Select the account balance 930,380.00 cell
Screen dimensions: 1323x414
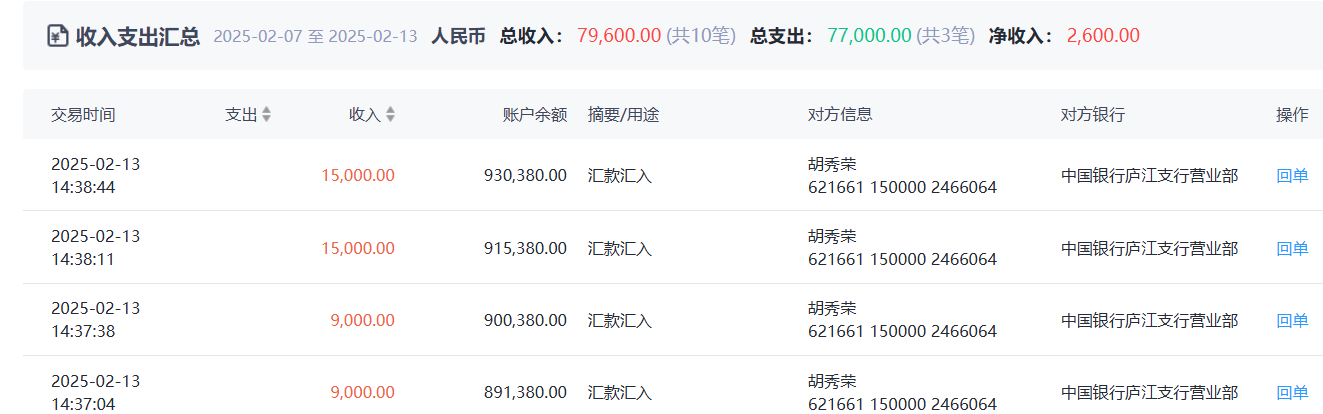click(x=525, y=176)
